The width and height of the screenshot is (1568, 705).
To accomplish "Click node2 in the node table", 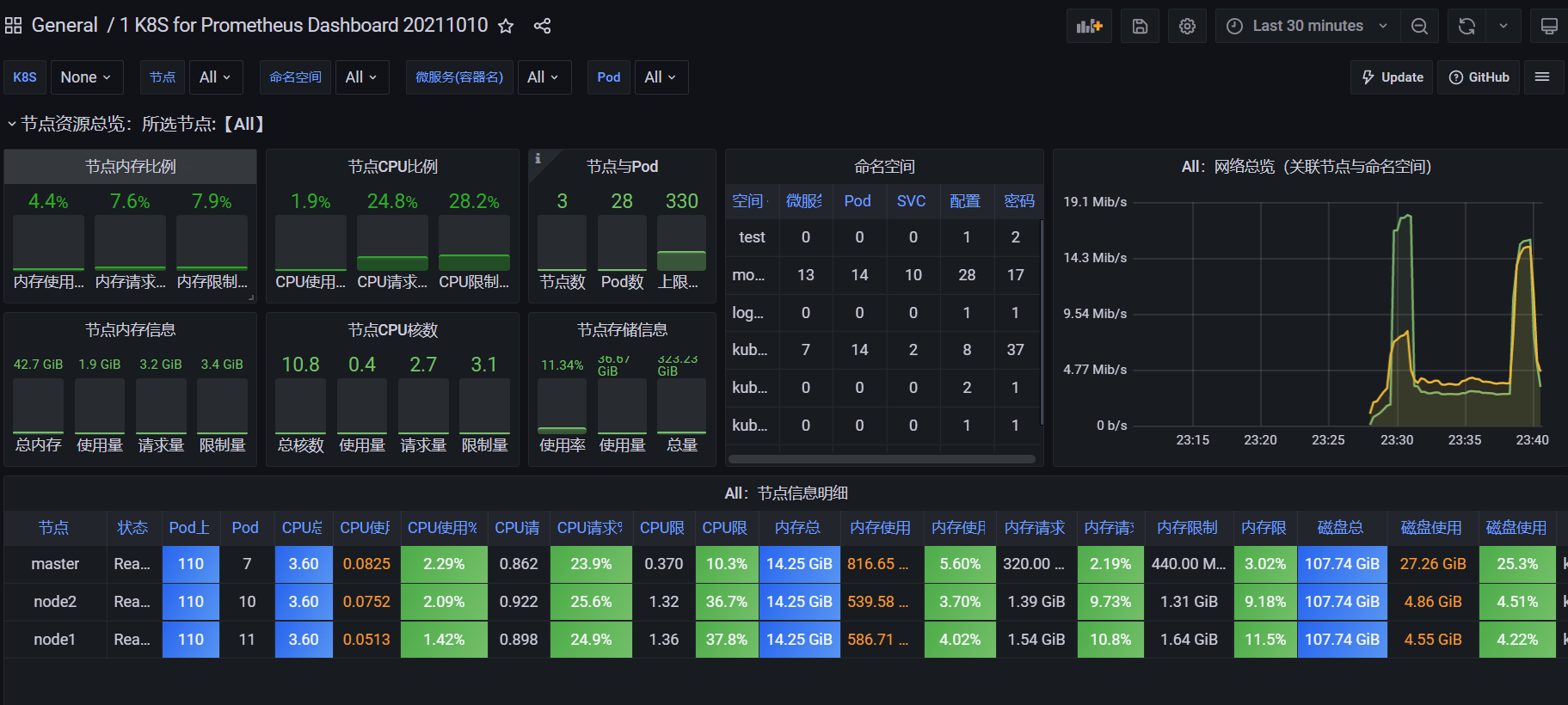I will coord(55,602).
